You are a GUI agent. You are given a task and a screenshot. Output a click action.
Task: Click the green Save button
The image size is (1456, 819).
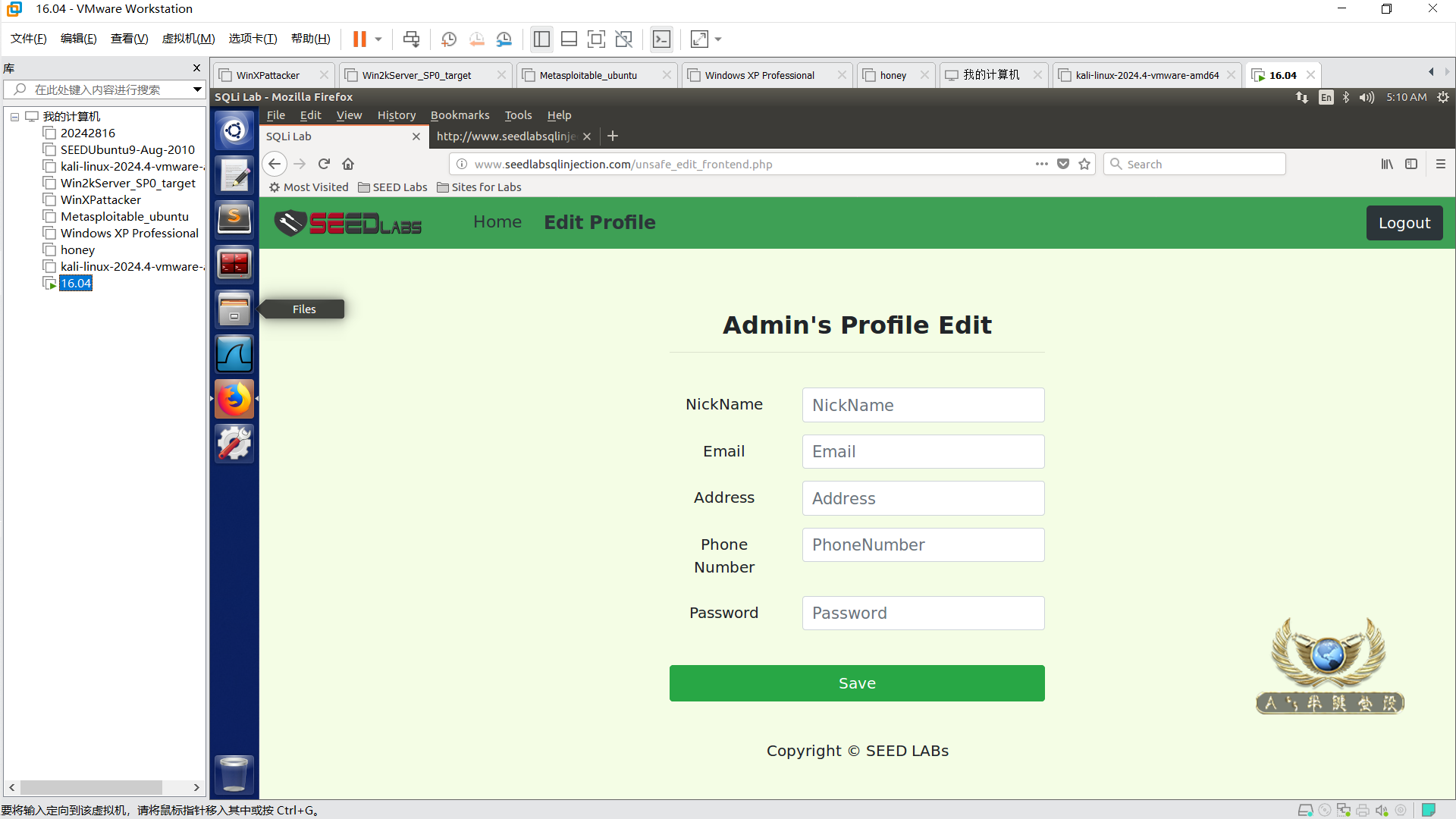(x=857, y=683)
